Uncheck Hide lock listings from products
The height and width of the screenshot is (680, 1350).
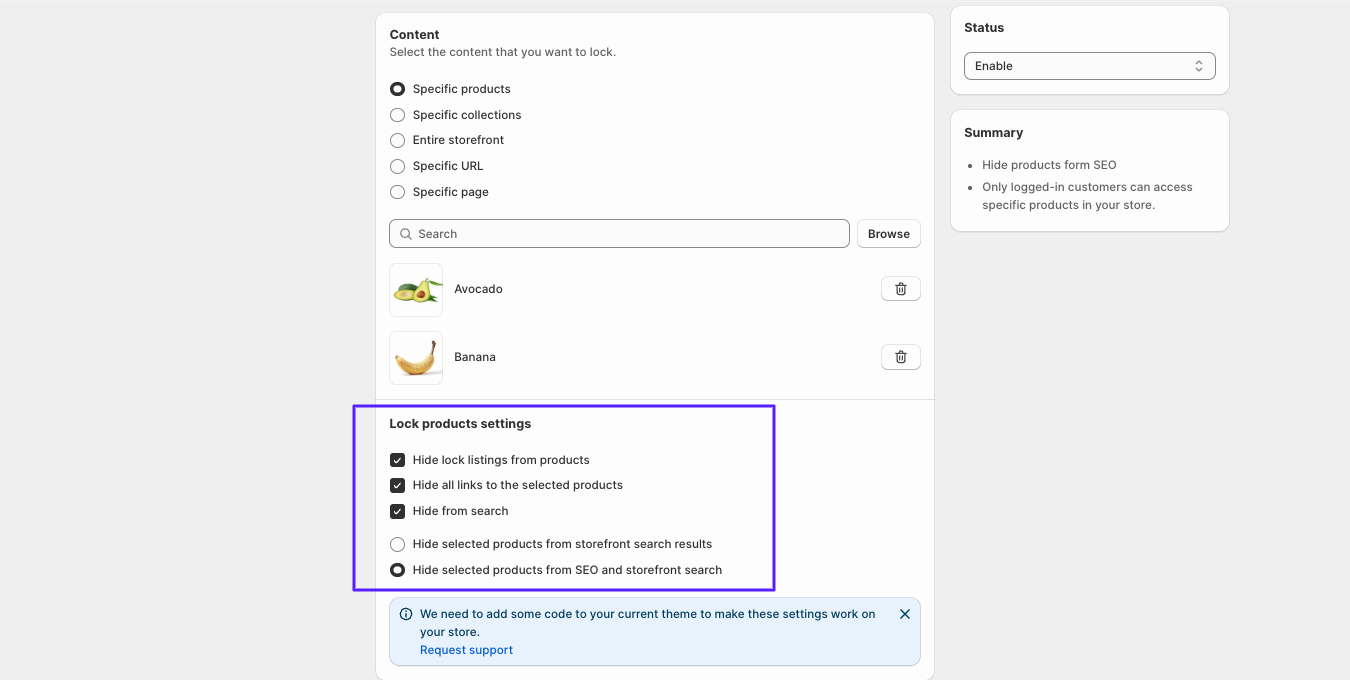(x=398, y=460)
